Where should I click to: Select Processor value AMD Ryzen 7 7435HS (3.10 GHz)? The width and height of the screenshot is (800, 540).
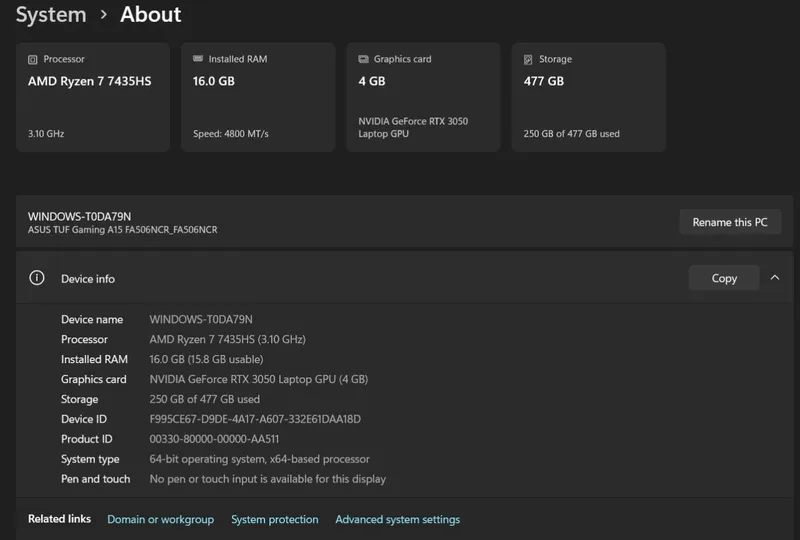tap(228, 339)
